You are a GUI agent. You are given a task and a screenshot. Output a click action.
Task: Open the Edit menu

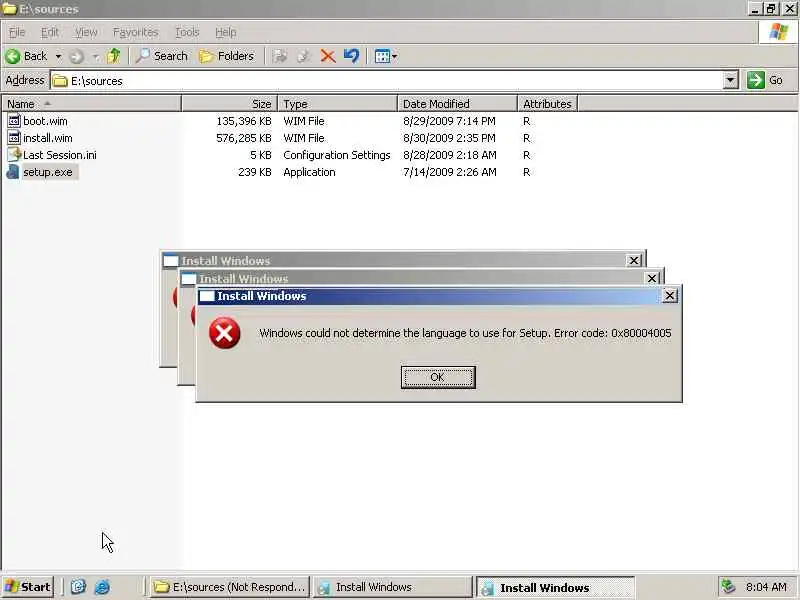(x=49, y=32)
